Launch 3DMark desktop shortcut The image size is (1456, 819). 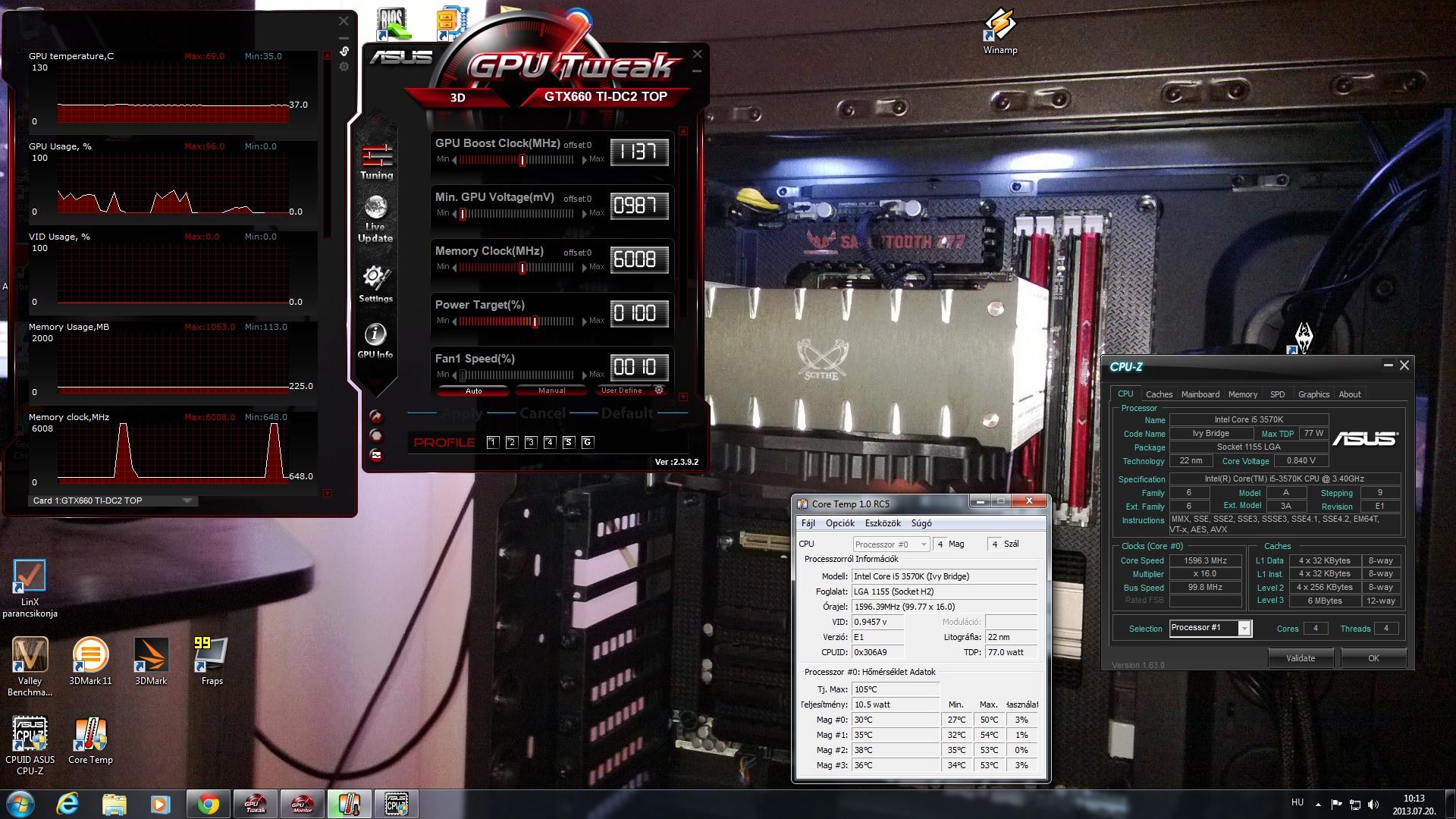(151, 661)
